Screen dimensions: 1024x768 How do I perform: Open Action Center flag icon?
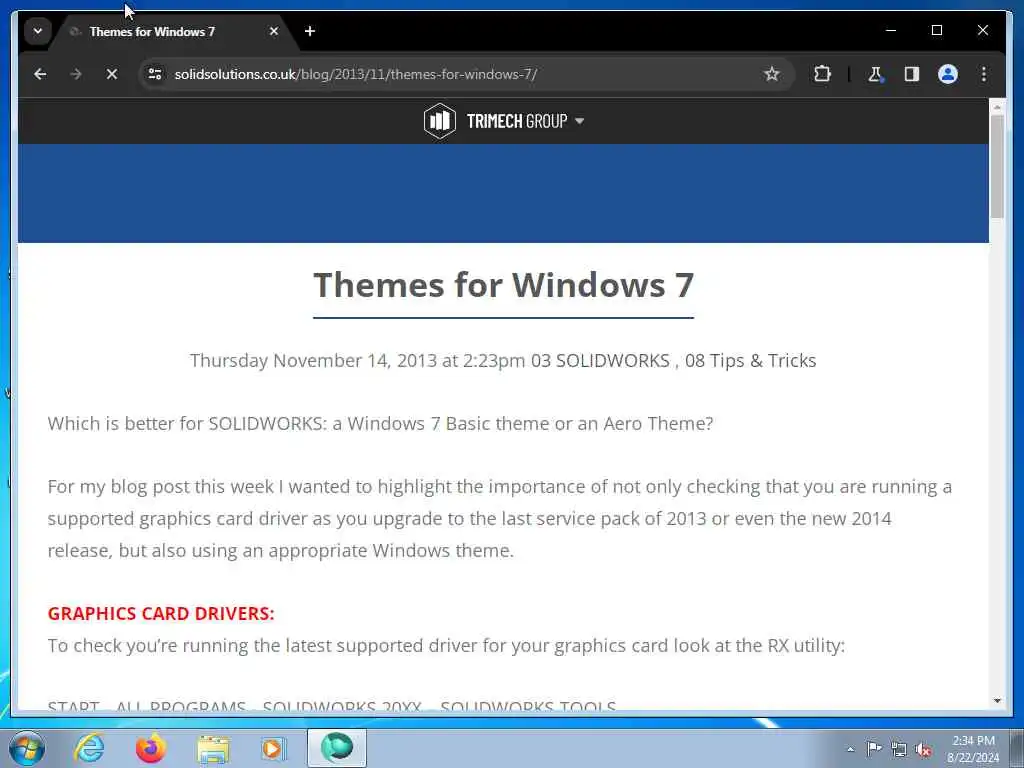tap(874, 748)
